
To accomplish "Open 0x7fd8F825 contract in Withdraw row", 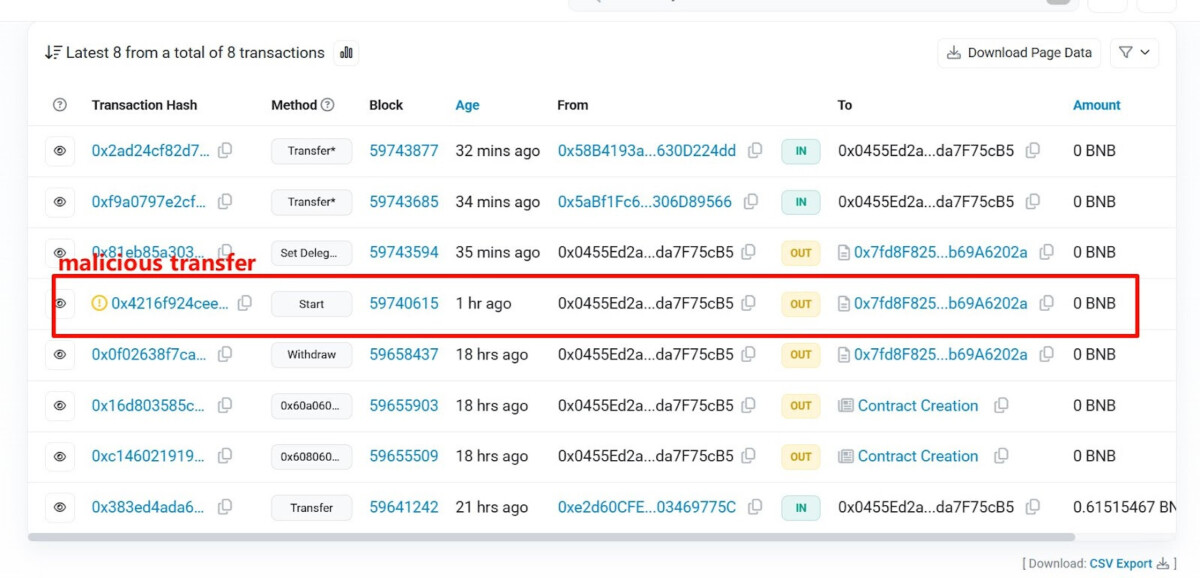I will [x=941, y=354].
